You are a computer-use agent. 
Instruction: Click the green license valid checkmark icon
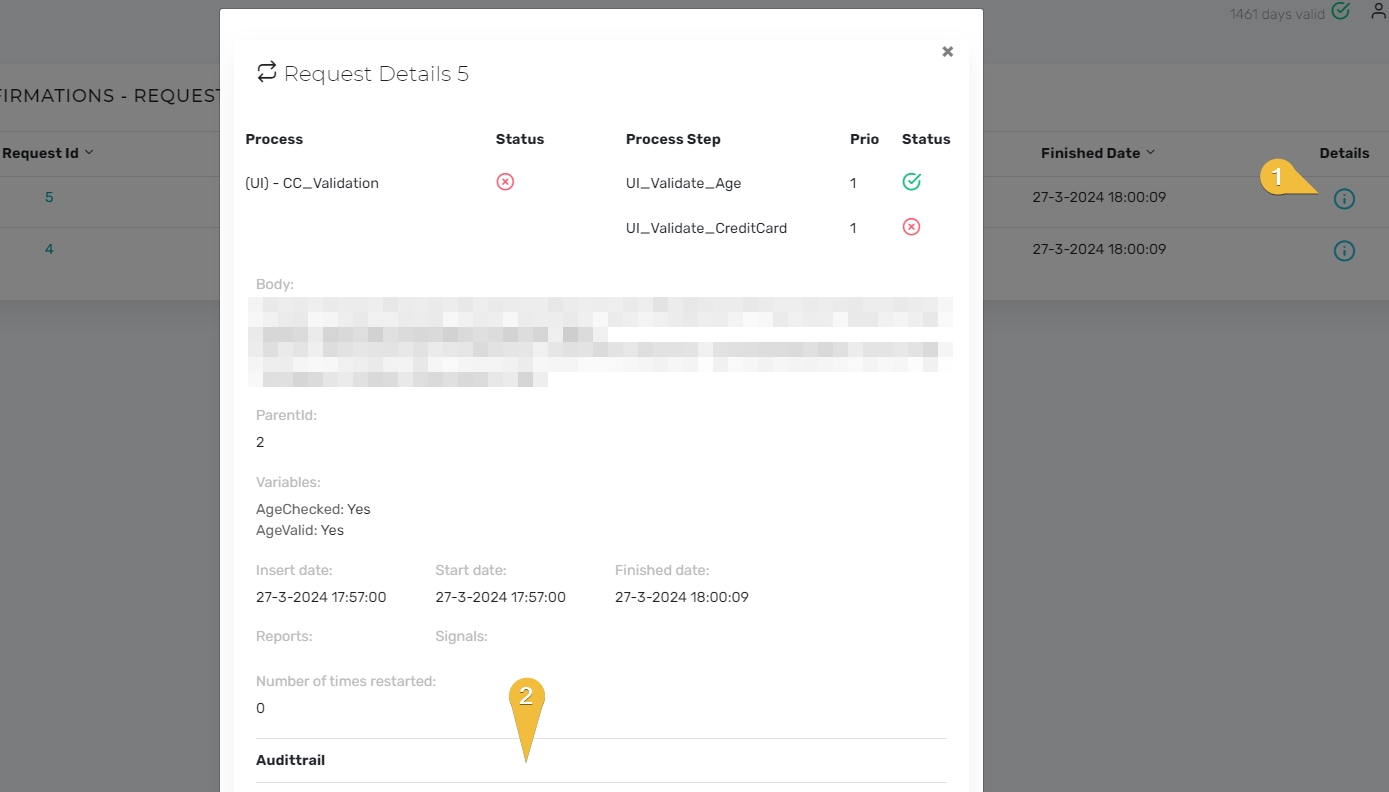pyautogui.click(x=1341, y=11)
